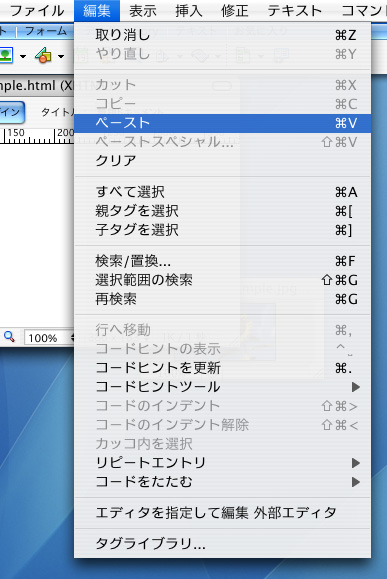The image size is (387, 579).
Task: Expand リピートエントリ submenu
Action: pos(222,463)
